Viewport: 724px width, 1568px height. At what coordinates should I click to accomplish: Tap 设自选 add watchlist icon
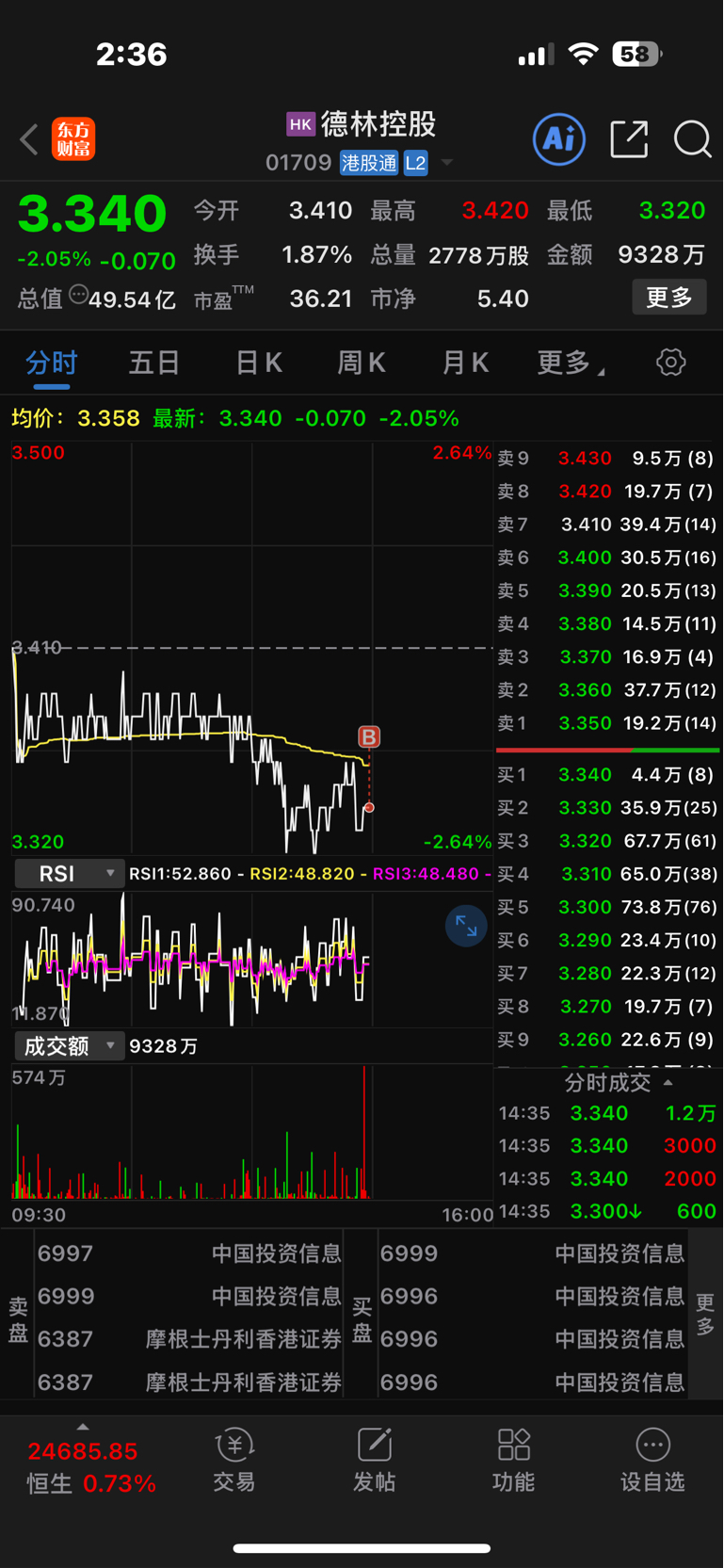click(652, 1461)
